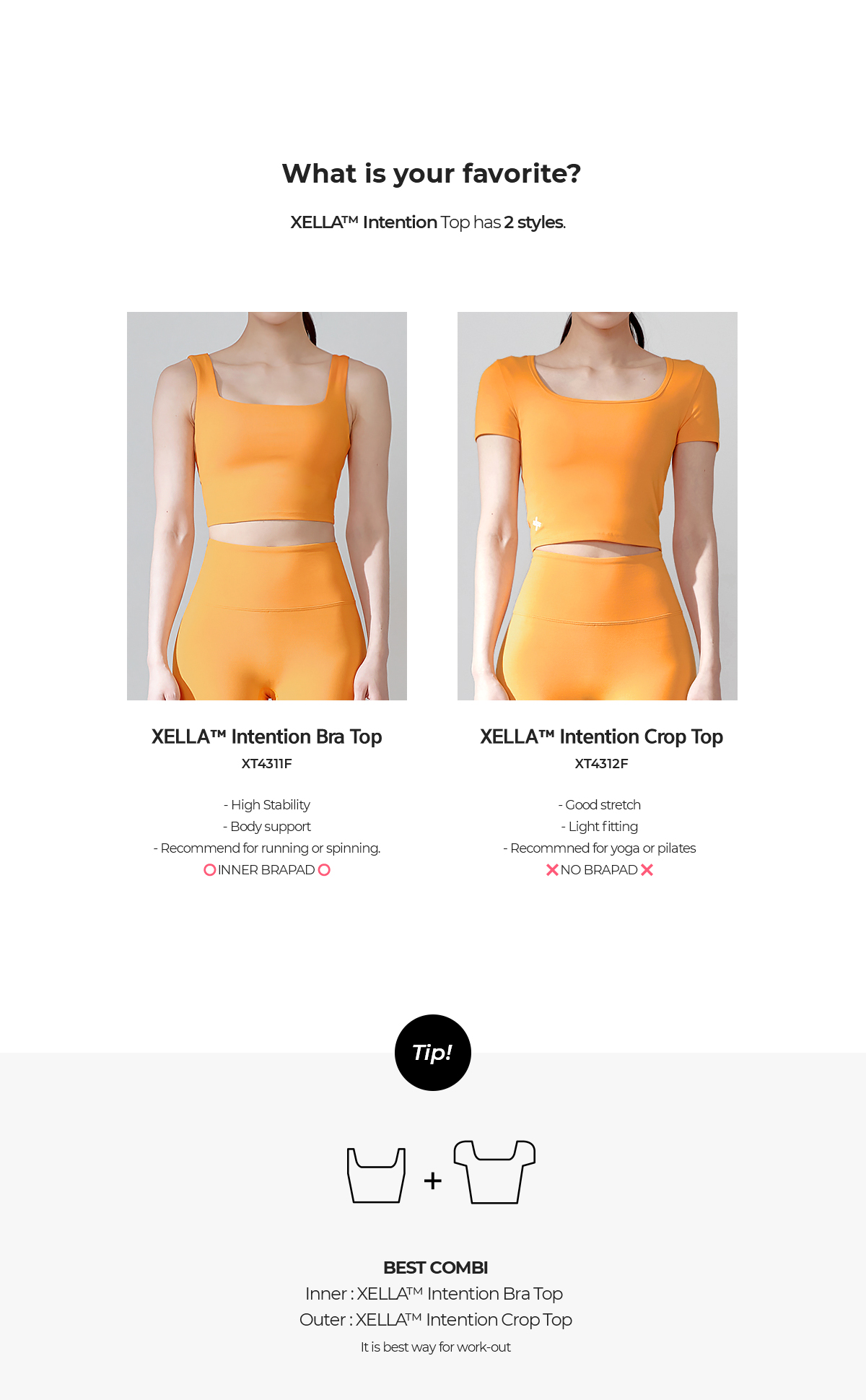Click the bra top outline icon
Screen dimensions: 866x1400
click(x=376, y=1175)
